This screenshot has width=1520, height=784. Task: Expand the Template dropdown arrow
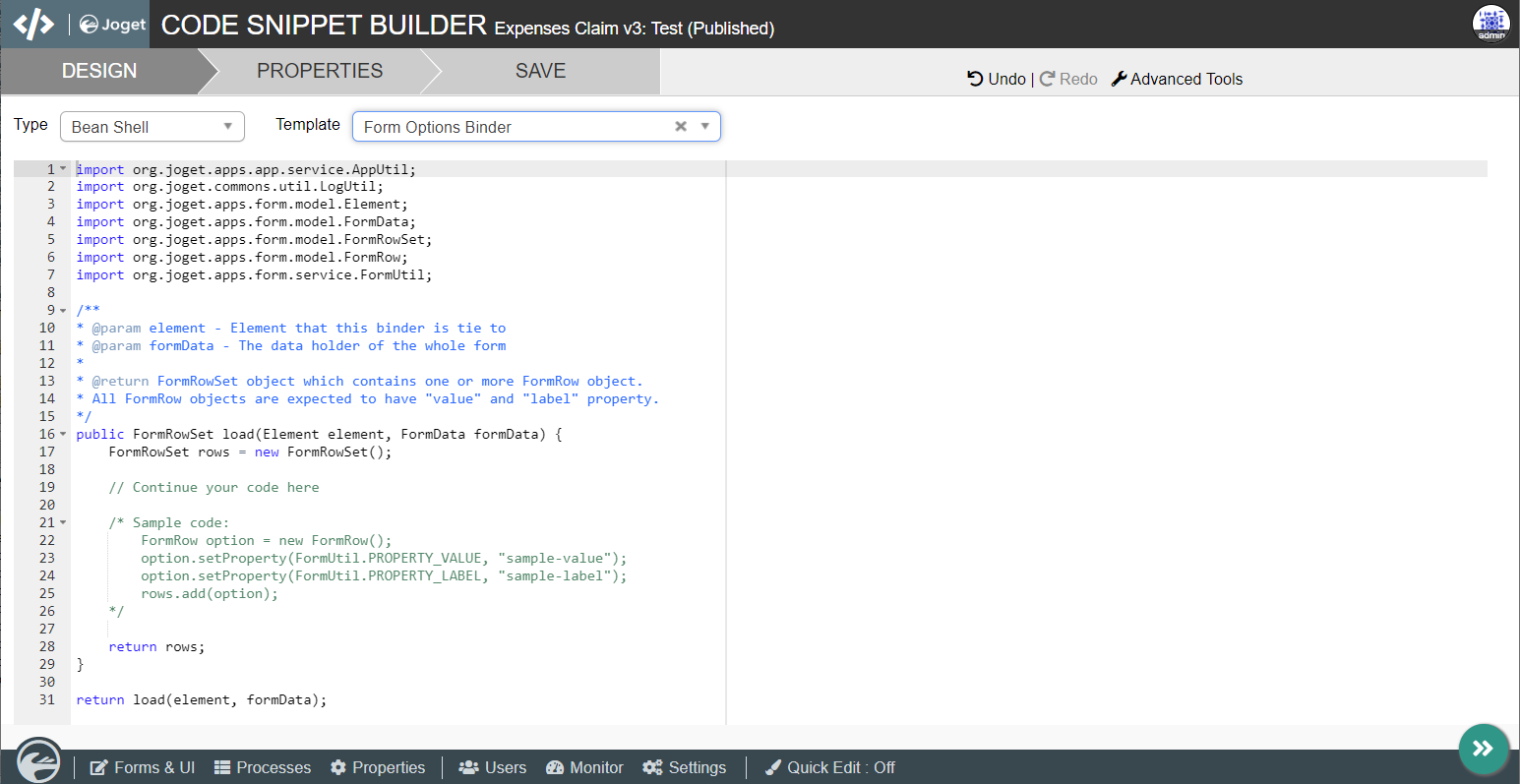(x=704, y=127)
